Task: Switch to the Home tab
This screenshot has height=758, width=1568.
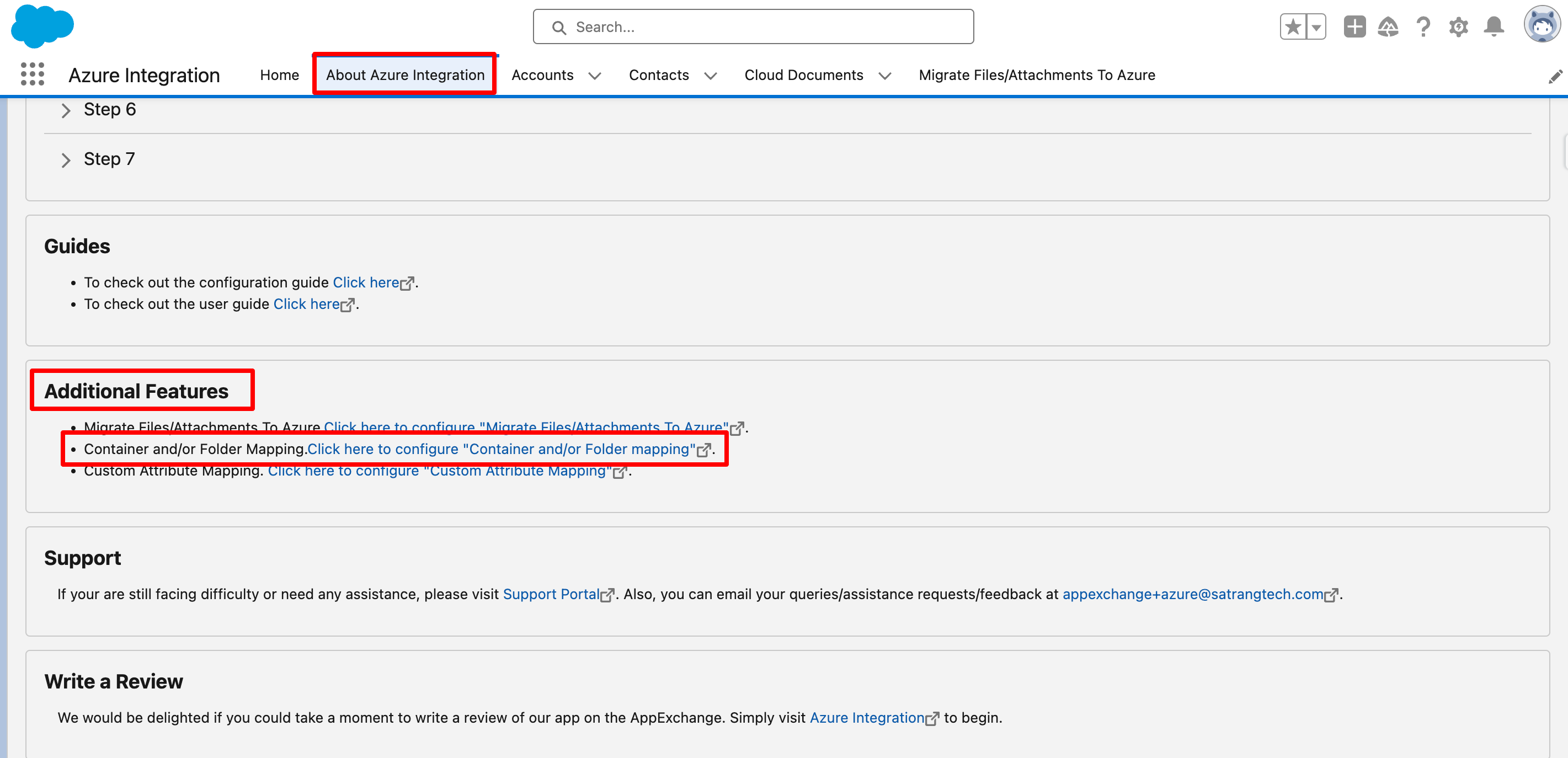Action: pyautogui.click(x=279, y=75)
